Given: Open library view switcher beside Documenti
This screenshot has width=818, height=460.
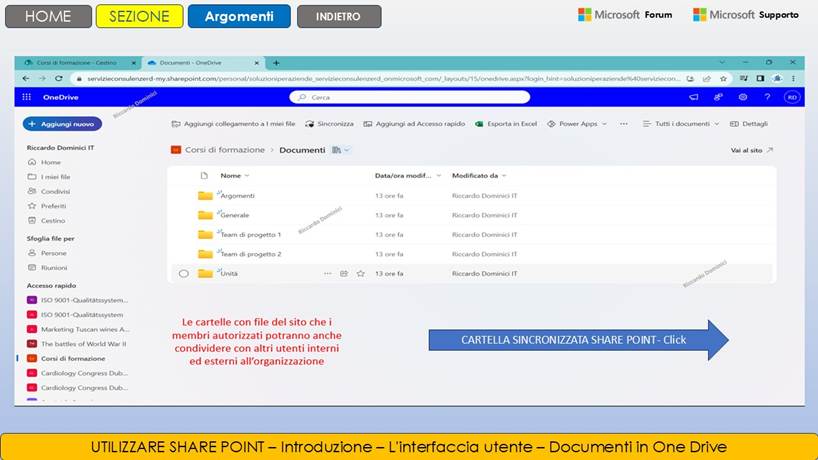Looking at the screenshot, I should (341, 150).
